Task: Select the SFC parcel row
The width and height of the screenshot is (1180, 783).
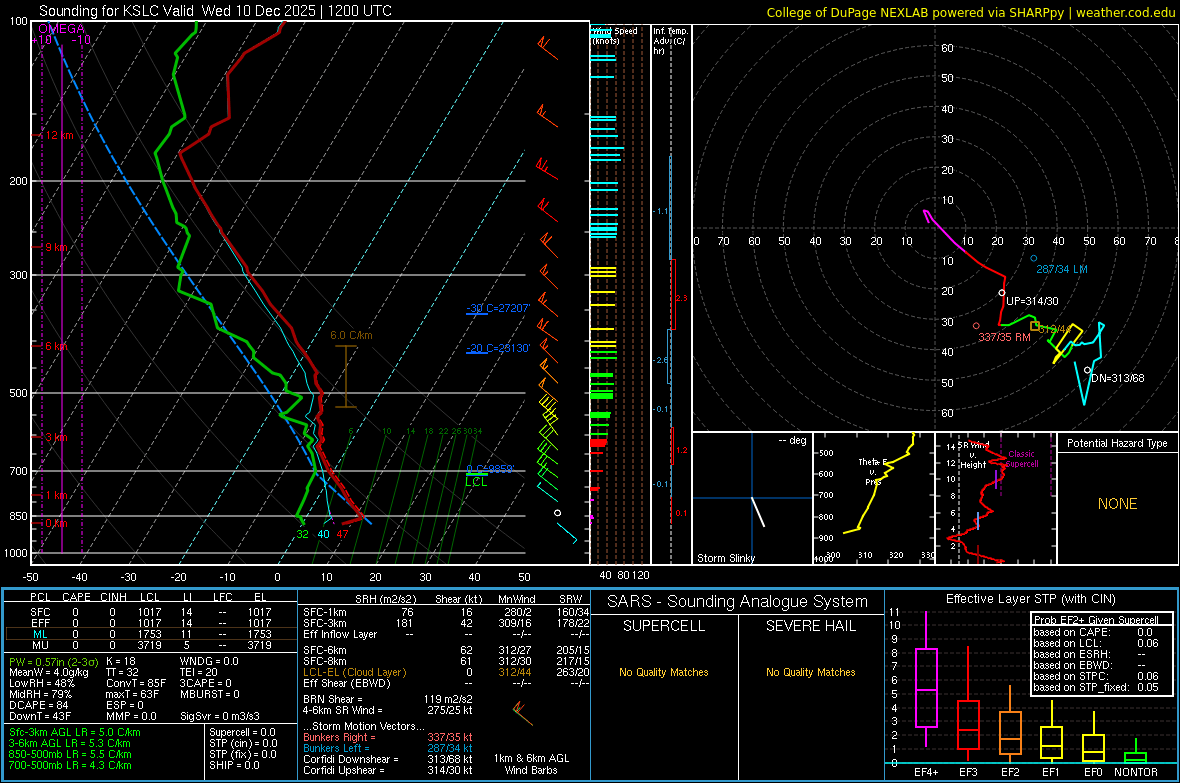Action: click(x=151, y=612)
